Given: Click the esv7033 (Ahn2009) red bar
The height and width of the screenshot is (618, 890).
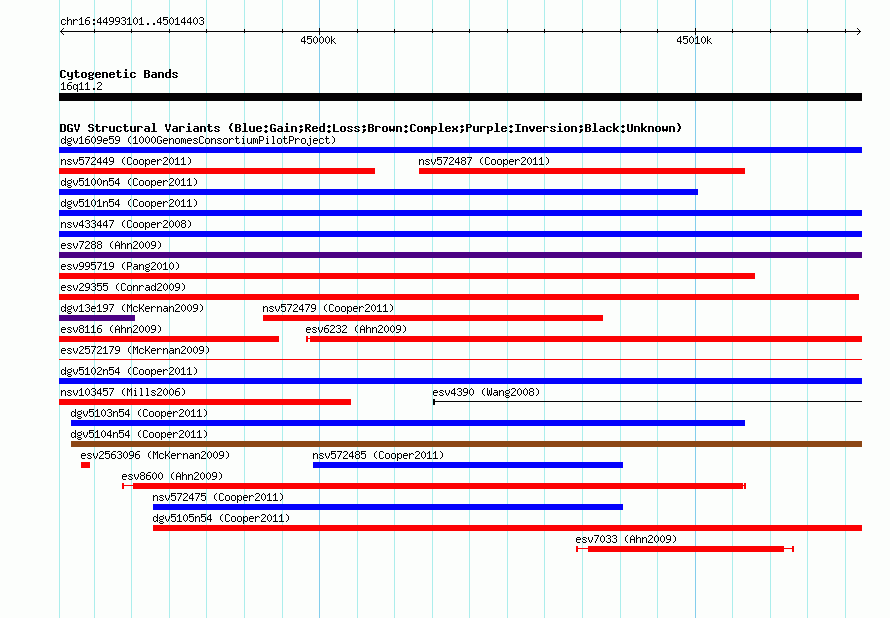Looking at the screenshot, I should (685, 549).
